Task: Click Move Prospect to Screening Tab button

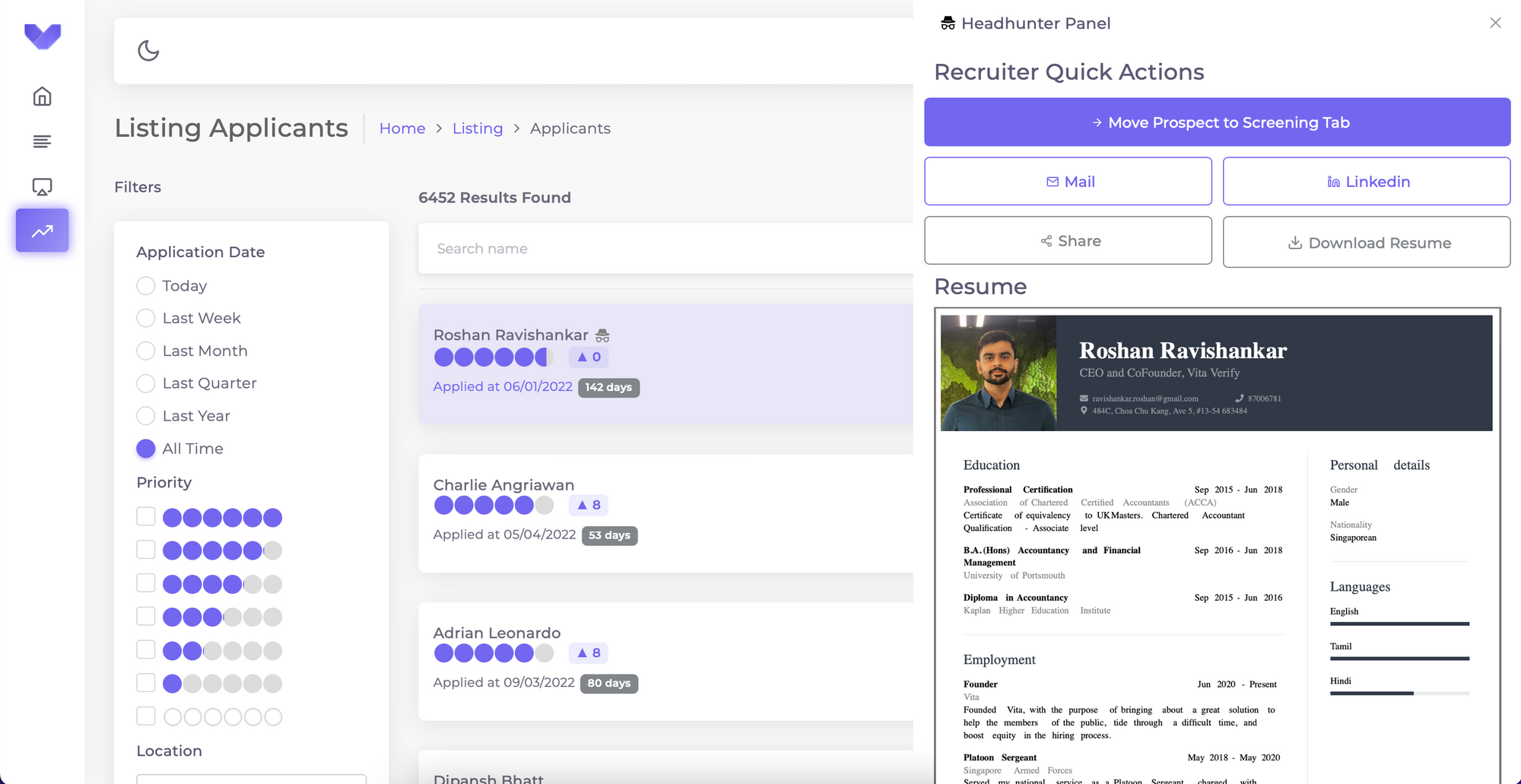Action: tap(1217, 122)
